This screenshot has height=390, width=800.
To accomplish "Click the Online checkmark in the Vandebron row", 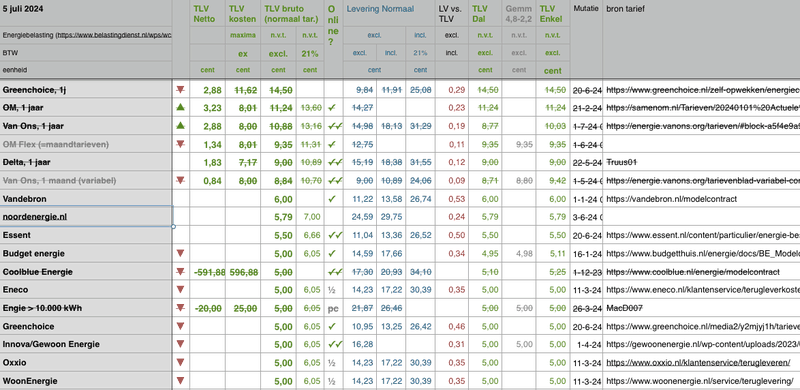I will (332, 199).
